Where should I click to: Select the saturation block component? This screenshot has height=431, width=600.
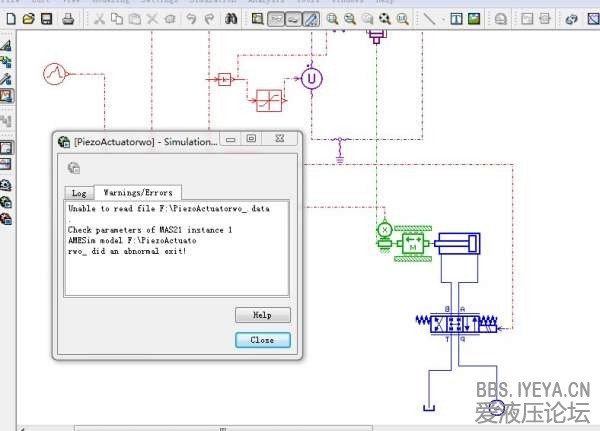pyautogui.click(x=268, y=101)
